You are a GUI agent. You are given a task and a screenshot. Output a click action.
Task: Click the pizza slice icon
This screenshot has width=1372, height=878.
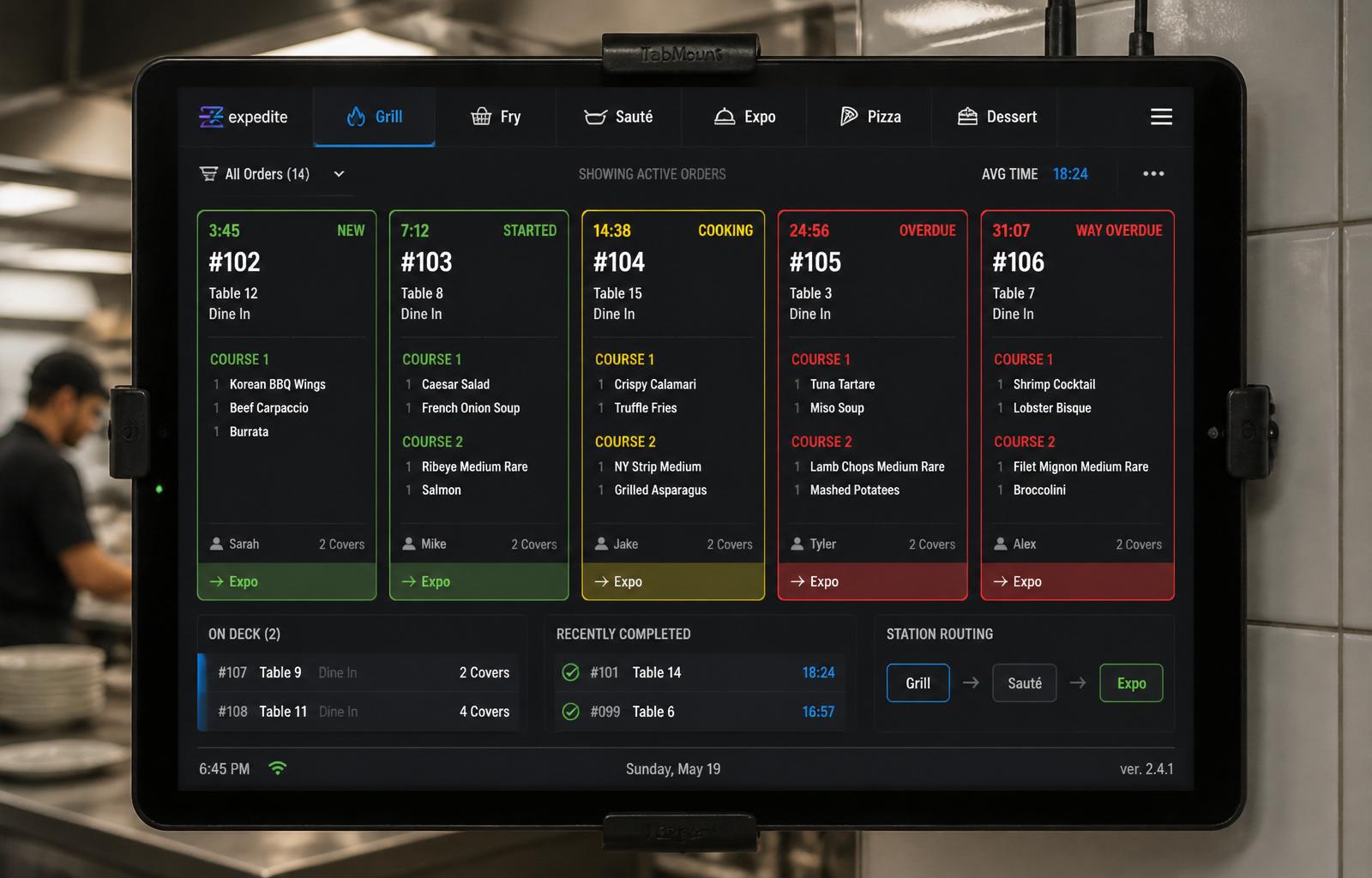(849, 117)
